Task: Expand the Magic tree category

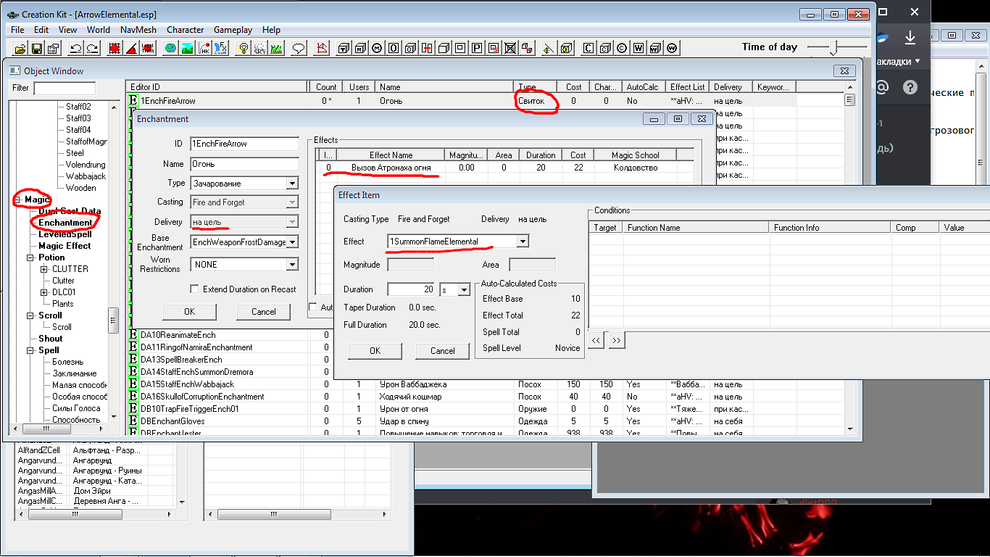Action: point(17,200)
